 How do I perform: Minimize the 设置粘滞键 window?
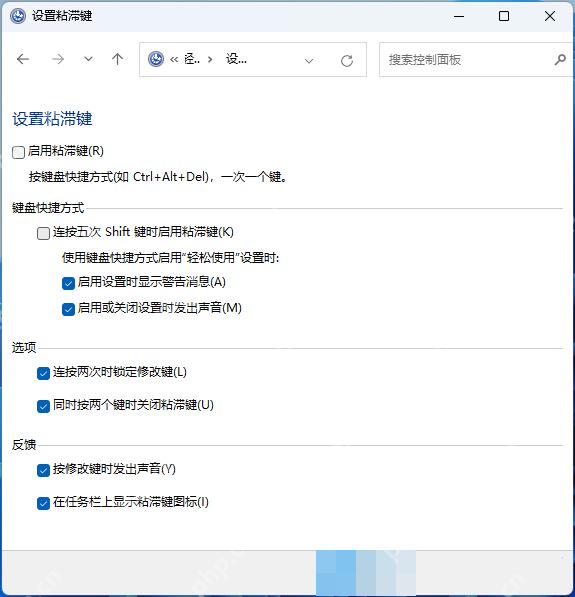coord(459,16)
